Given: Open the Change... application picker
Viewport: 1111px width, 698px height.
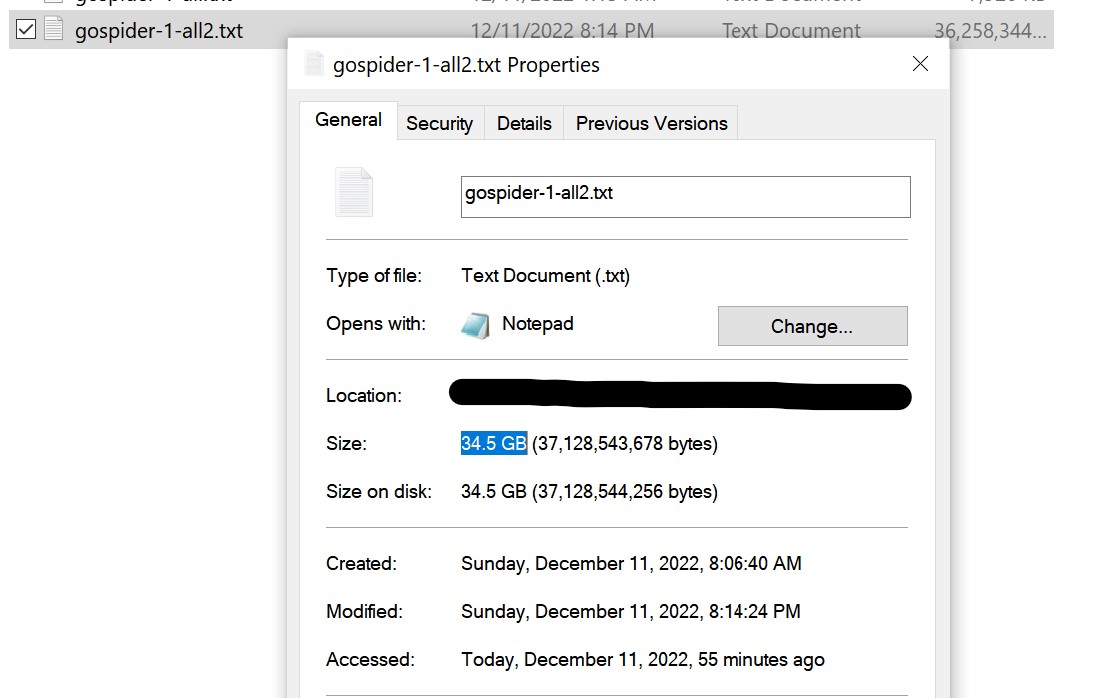Looking at the screenshot, I should click(x=812, y=326).
